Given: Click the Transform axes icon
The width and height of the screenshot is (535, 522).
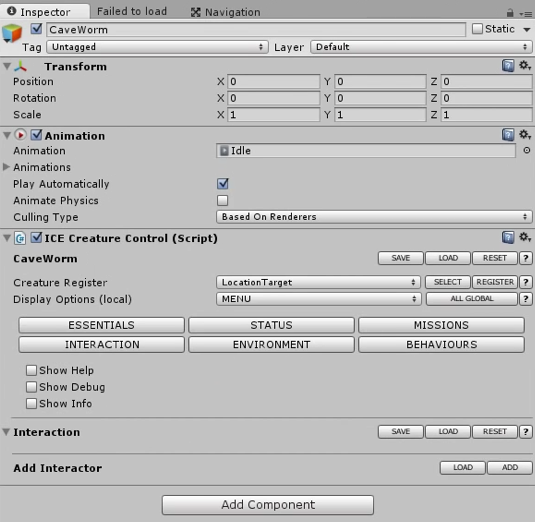Looking at the screenshot, I should (20, 66).
